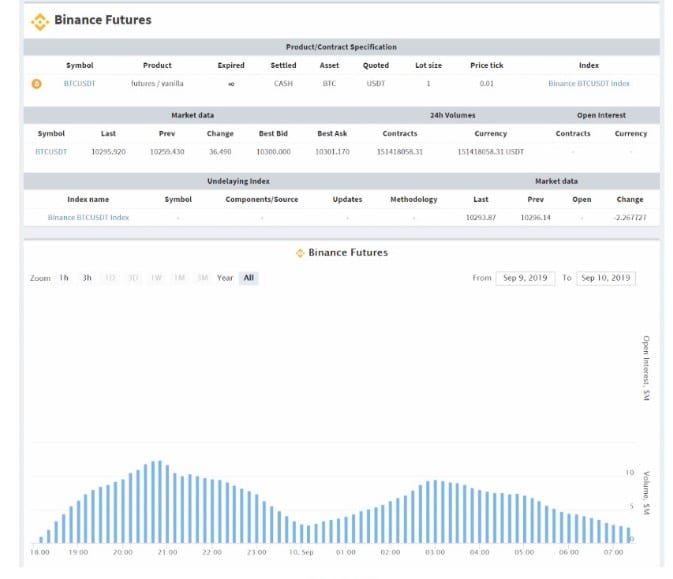The width and height of the screenshot is (673, 579).
Task: Set chart zoom to 1M
Action: [179, 278]
